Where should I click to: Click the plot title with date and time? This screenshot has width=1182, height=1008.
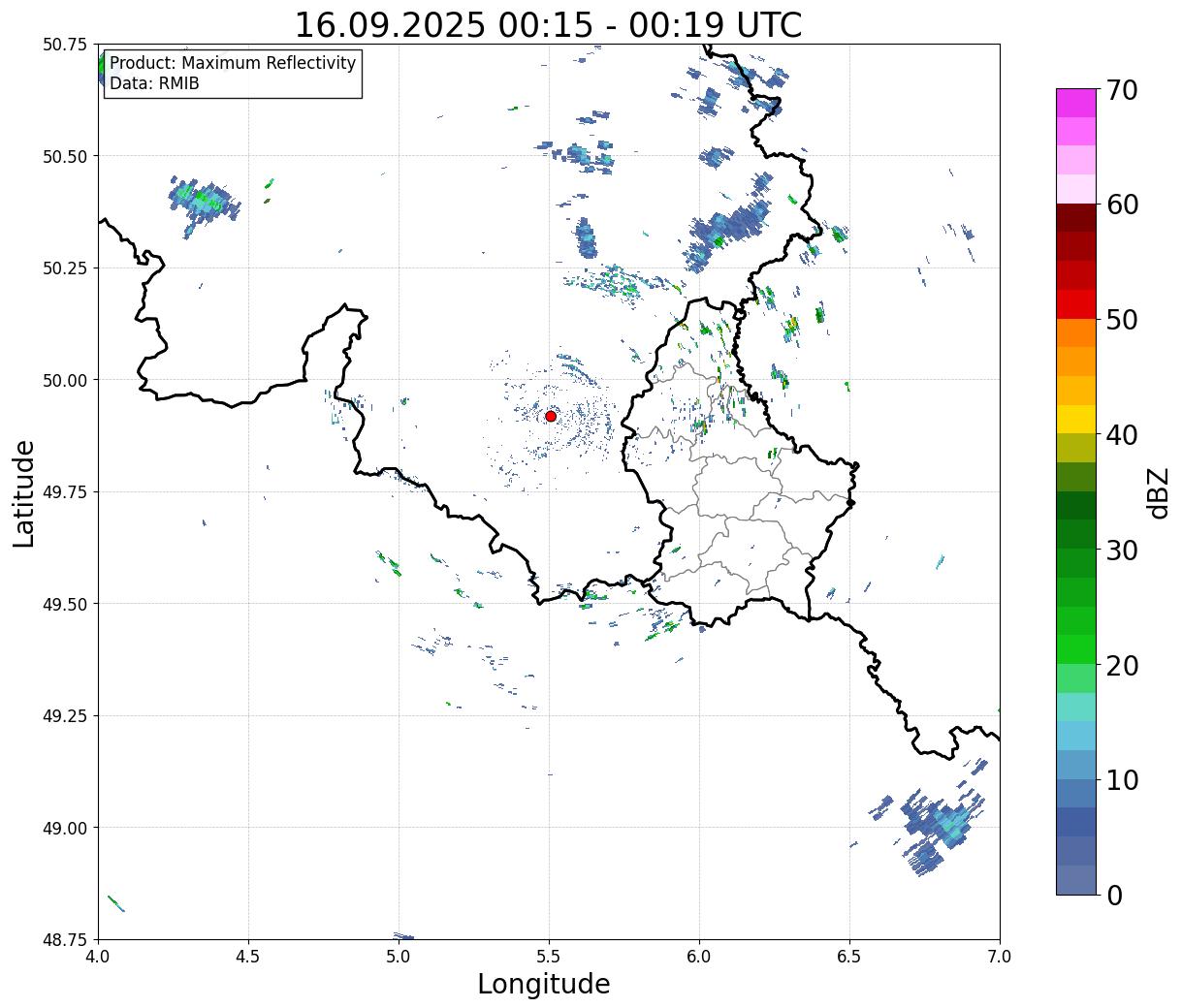coord(548,24)
